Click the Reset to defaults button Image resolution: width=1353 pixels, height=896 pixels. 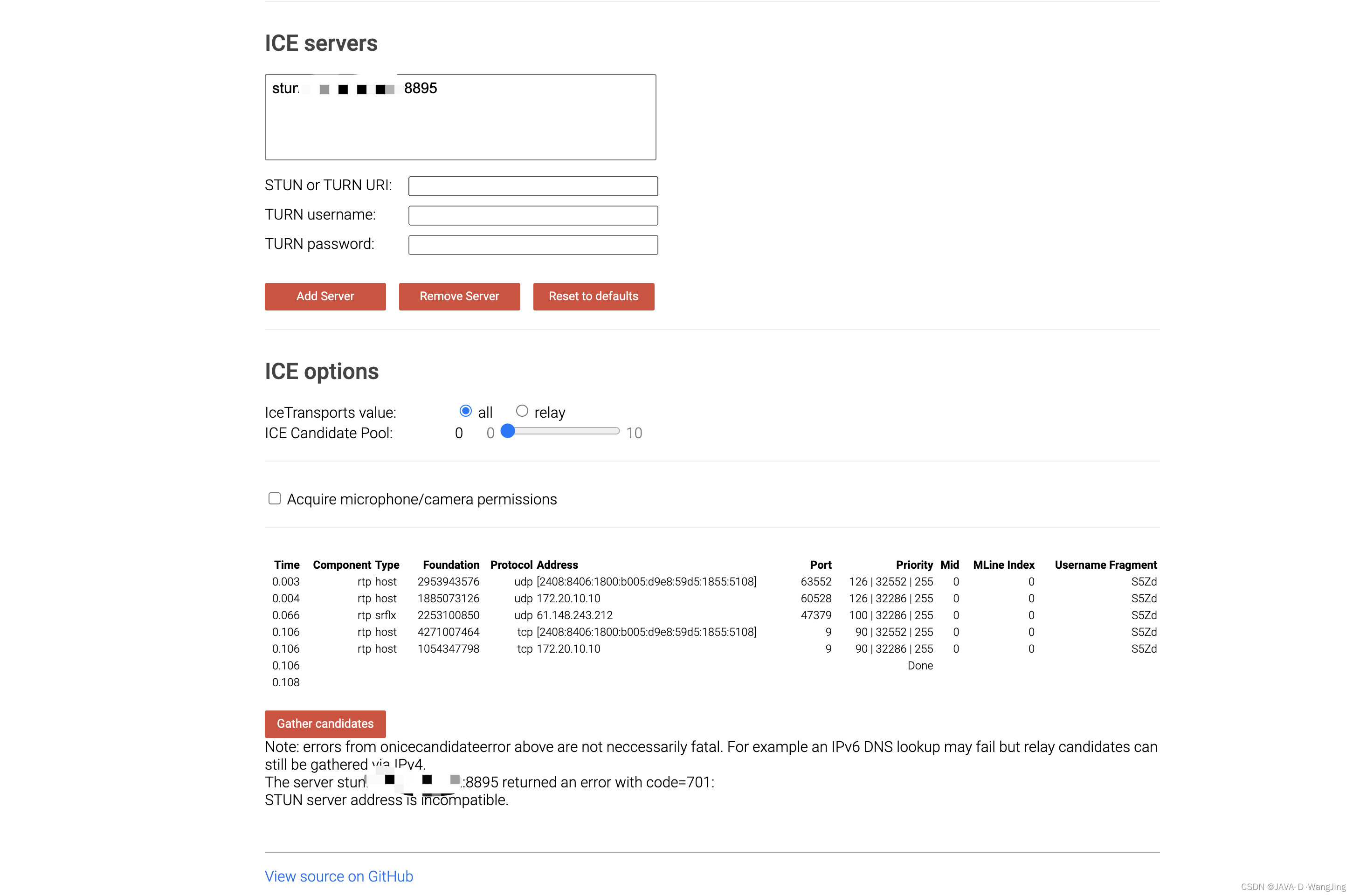pyautogui.click(x=593, y=296)
